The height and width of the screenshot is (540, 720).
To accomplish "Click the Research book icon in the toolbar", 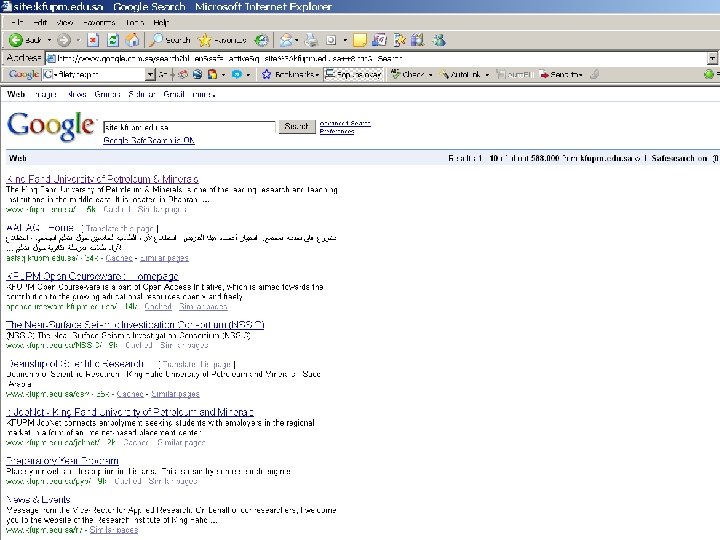I will 379,40.
